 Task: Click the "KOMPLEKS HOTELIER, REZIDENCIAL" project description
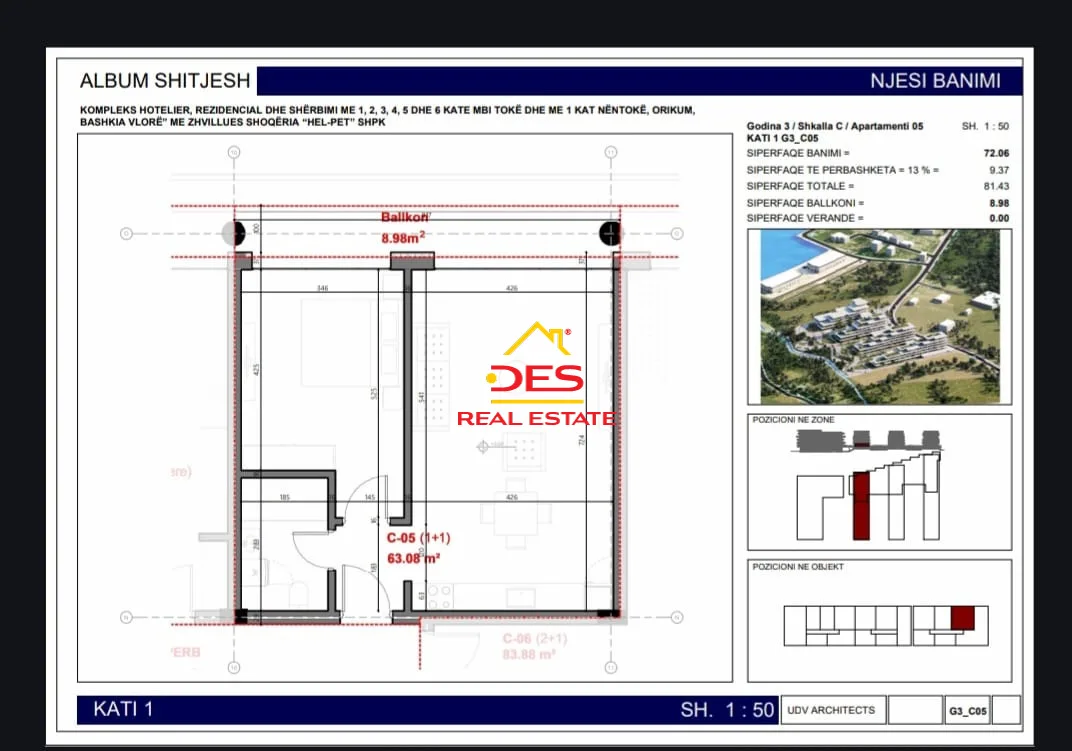tap(387, 116)
